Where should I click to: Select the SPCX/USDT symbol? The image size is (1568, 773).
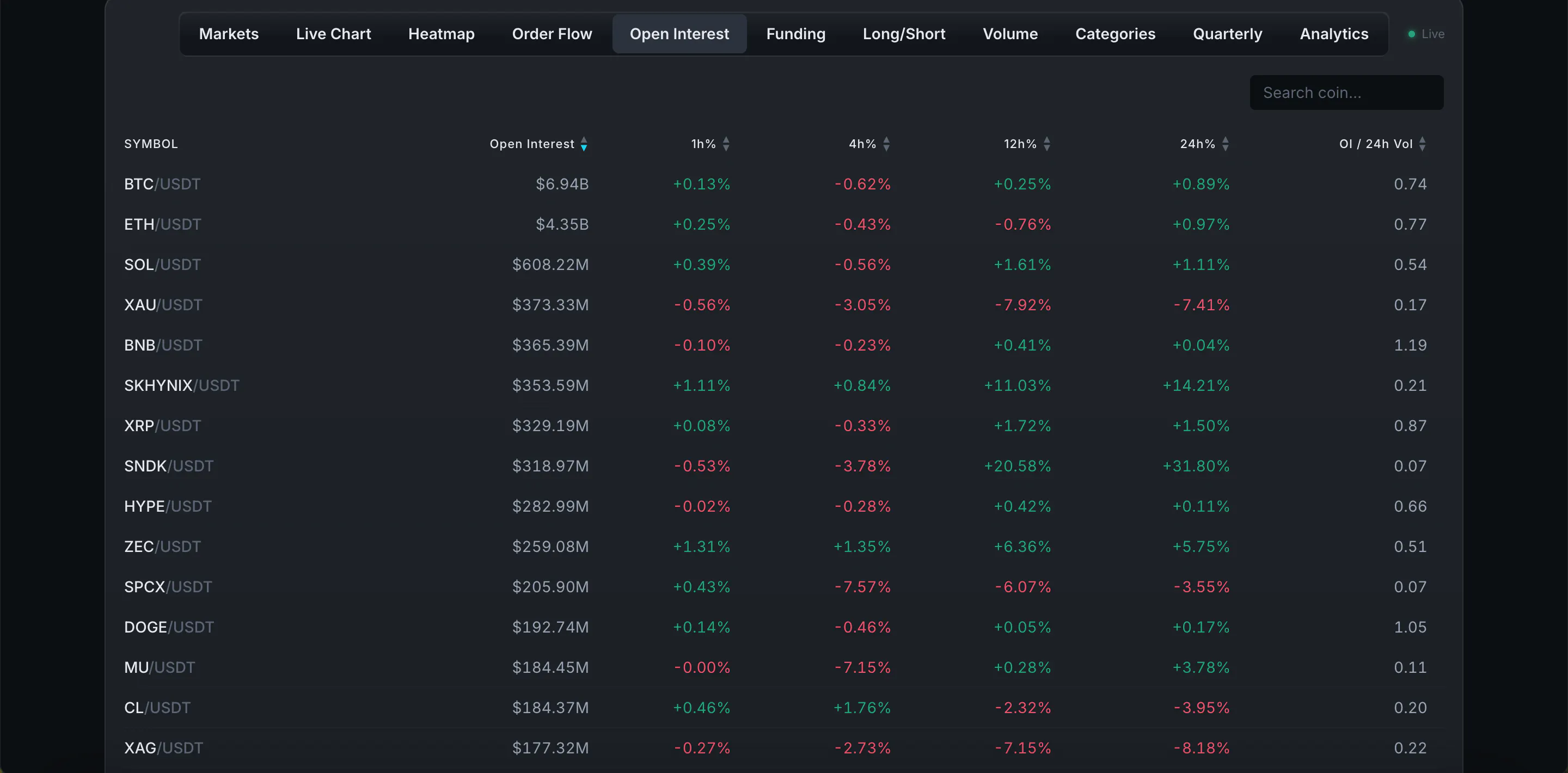pos(169,587)
